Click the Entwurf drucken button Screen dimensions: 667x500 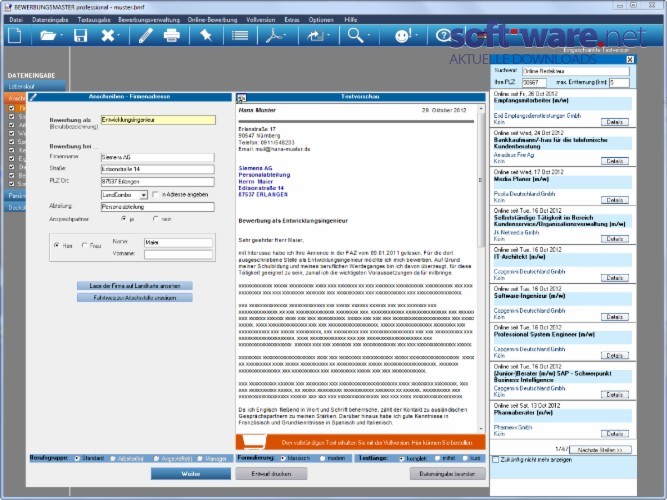coord(271,474)
